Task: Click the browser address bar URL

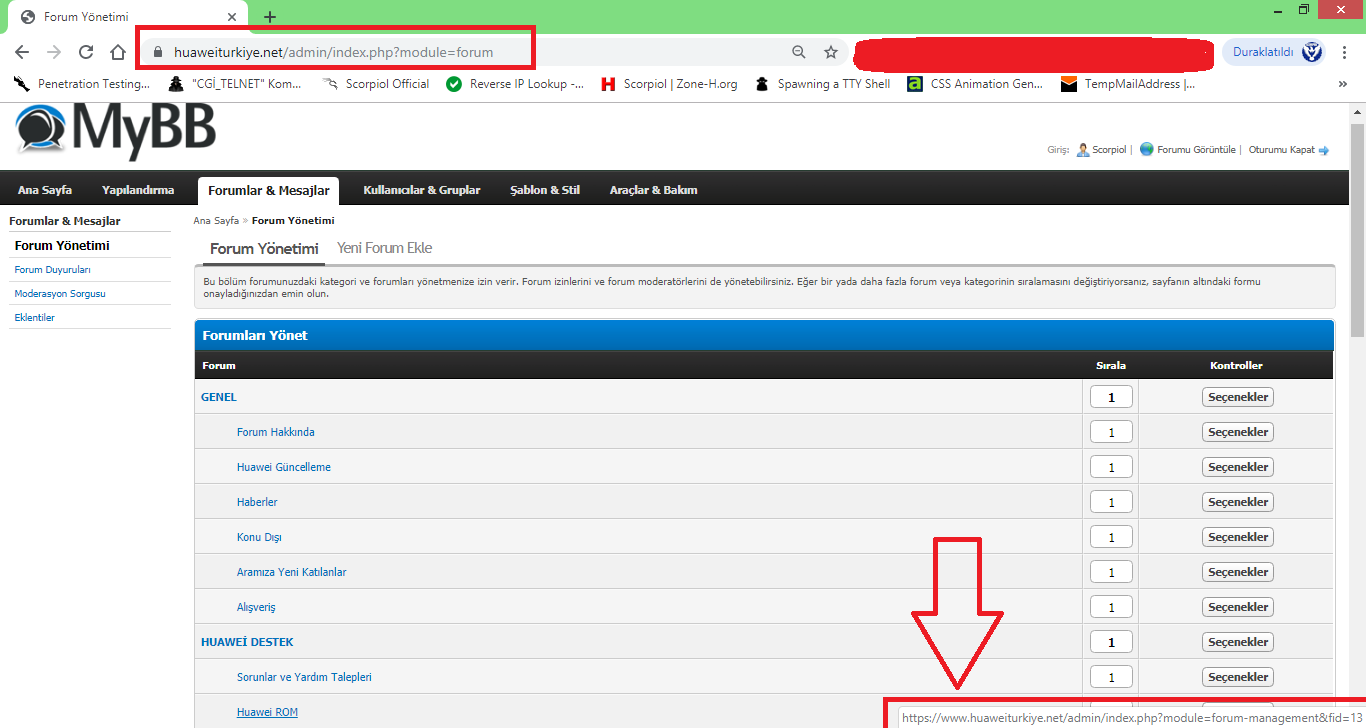Action: click(334, 52)
